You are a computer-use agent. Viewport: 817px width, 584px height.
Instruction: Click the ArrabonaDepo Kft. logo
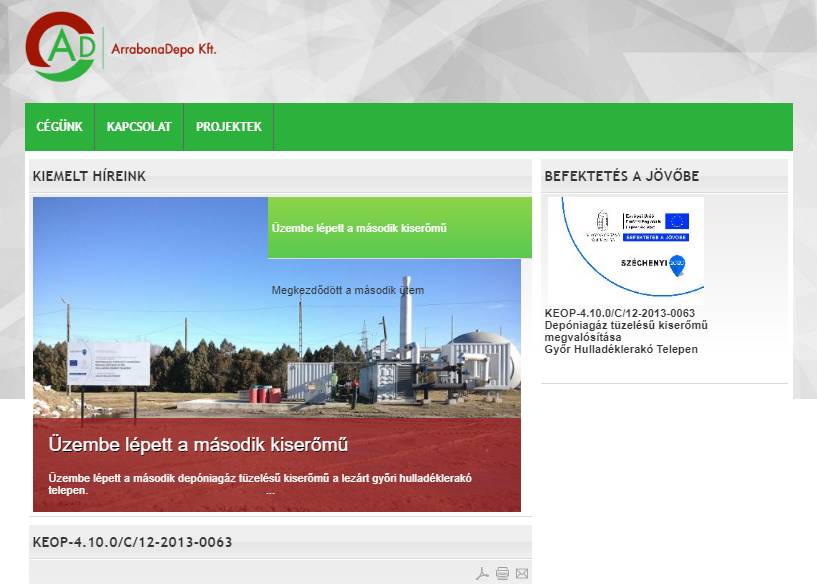tap(121, 47)
